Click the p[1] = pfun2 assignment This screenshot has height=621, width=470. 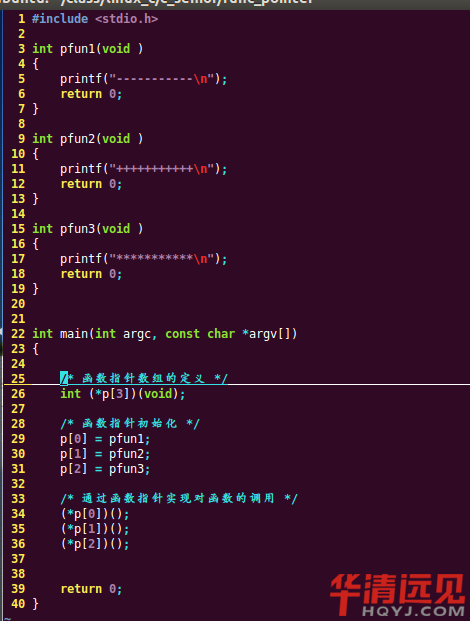point(105,454)
